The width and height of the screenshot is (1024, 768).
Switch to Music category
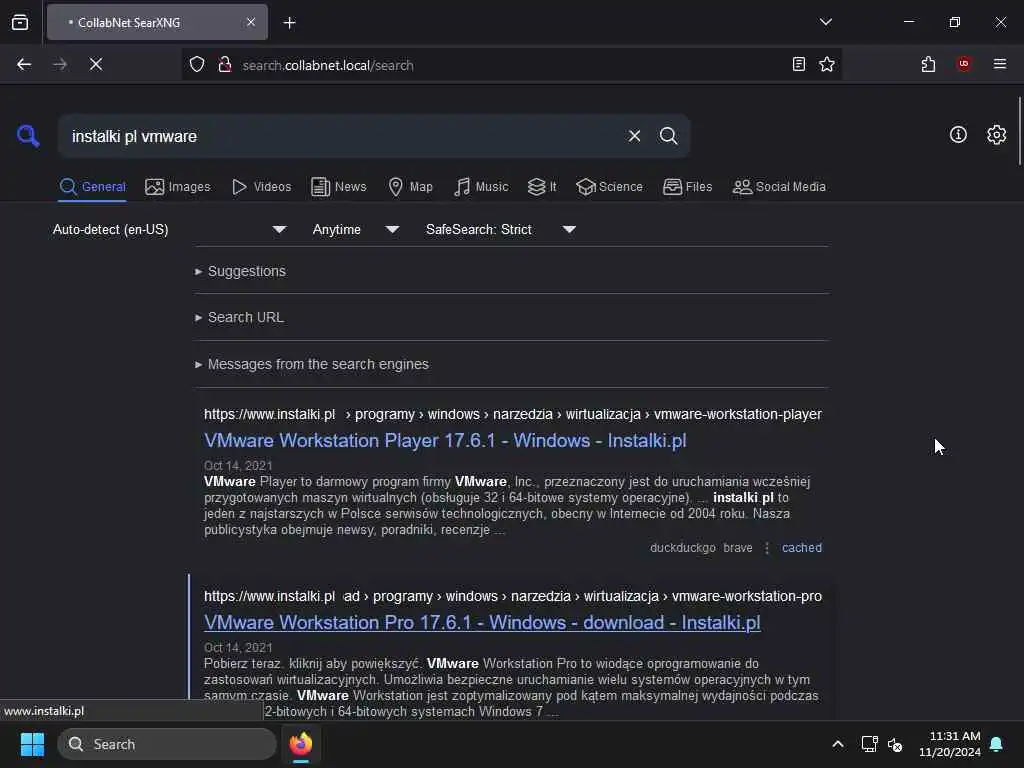coord(481,187)
